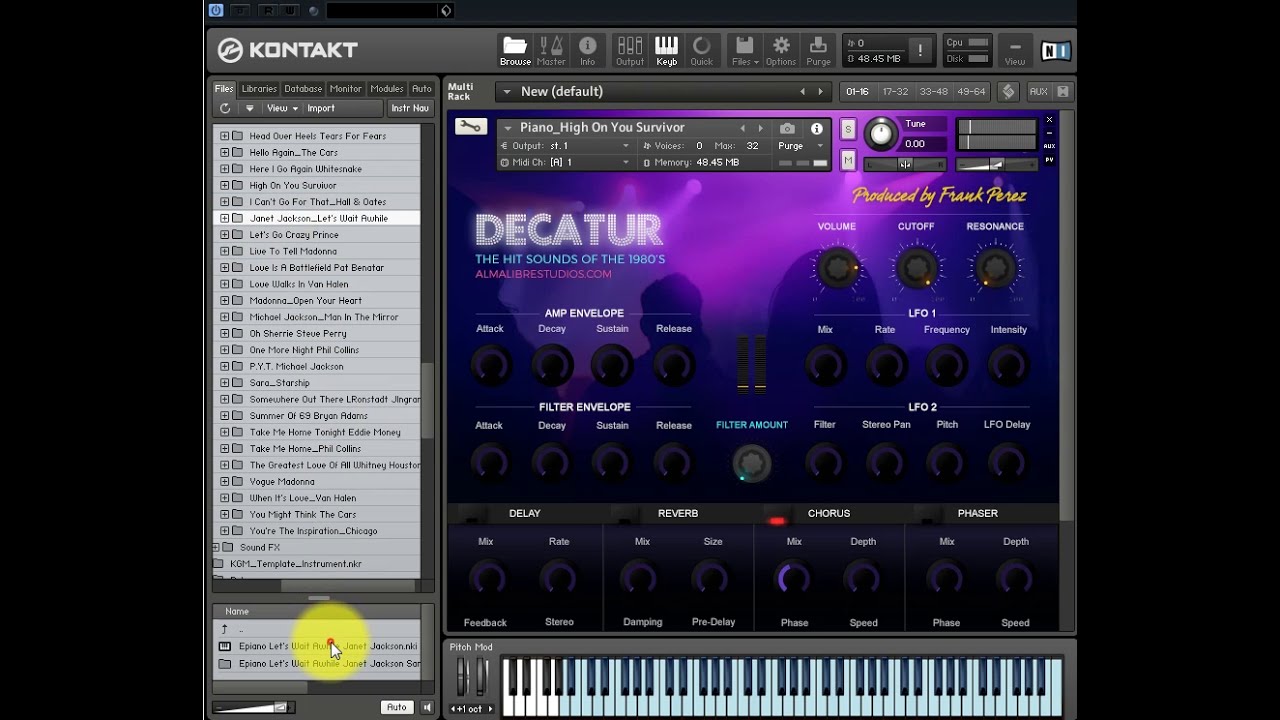The width and height of the screenshot is (1280, 720).
Task: Open the Quick-load icon
Action: click(702, 50)
